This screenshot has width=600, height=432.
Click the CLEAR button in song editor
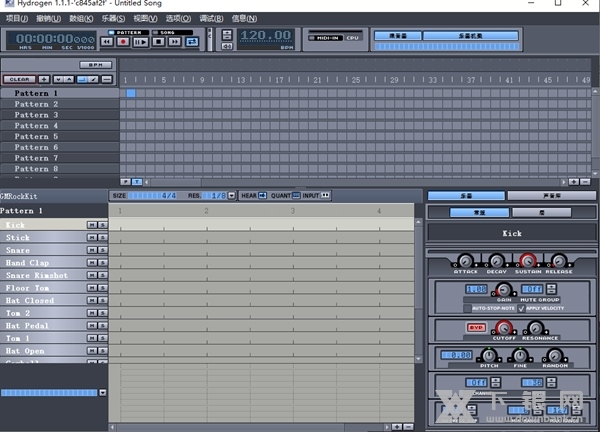point(17,79)
